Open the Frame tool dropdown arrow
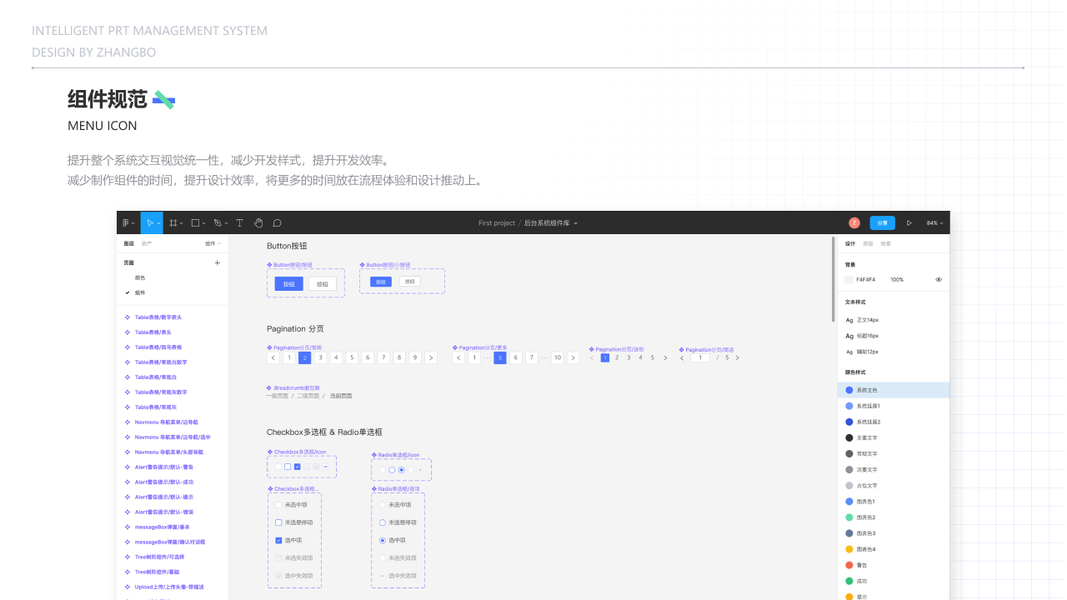 tap(182, 223)
